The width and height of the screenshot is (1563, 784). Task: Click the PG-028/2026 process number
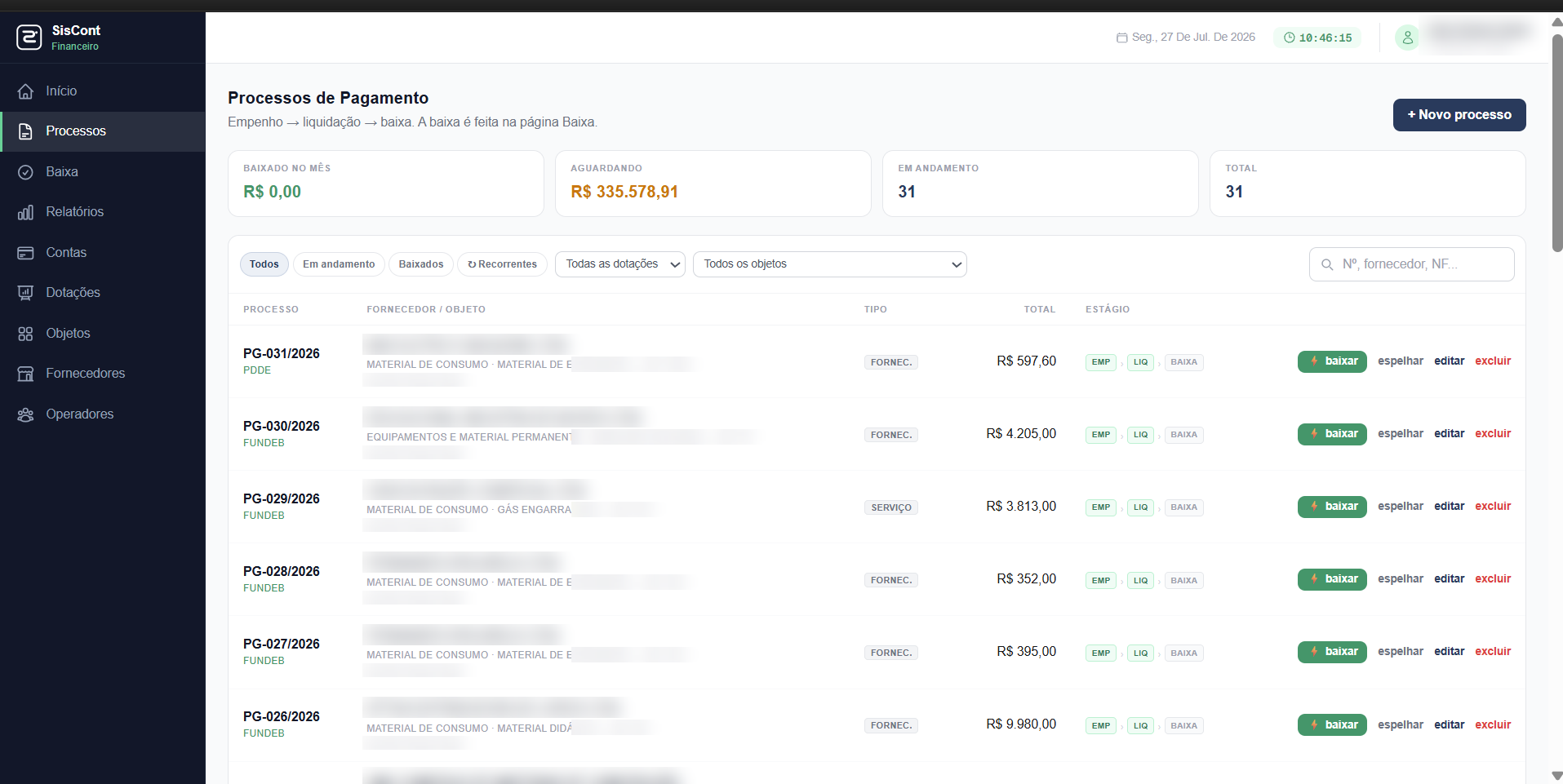(x=282, y=572)
